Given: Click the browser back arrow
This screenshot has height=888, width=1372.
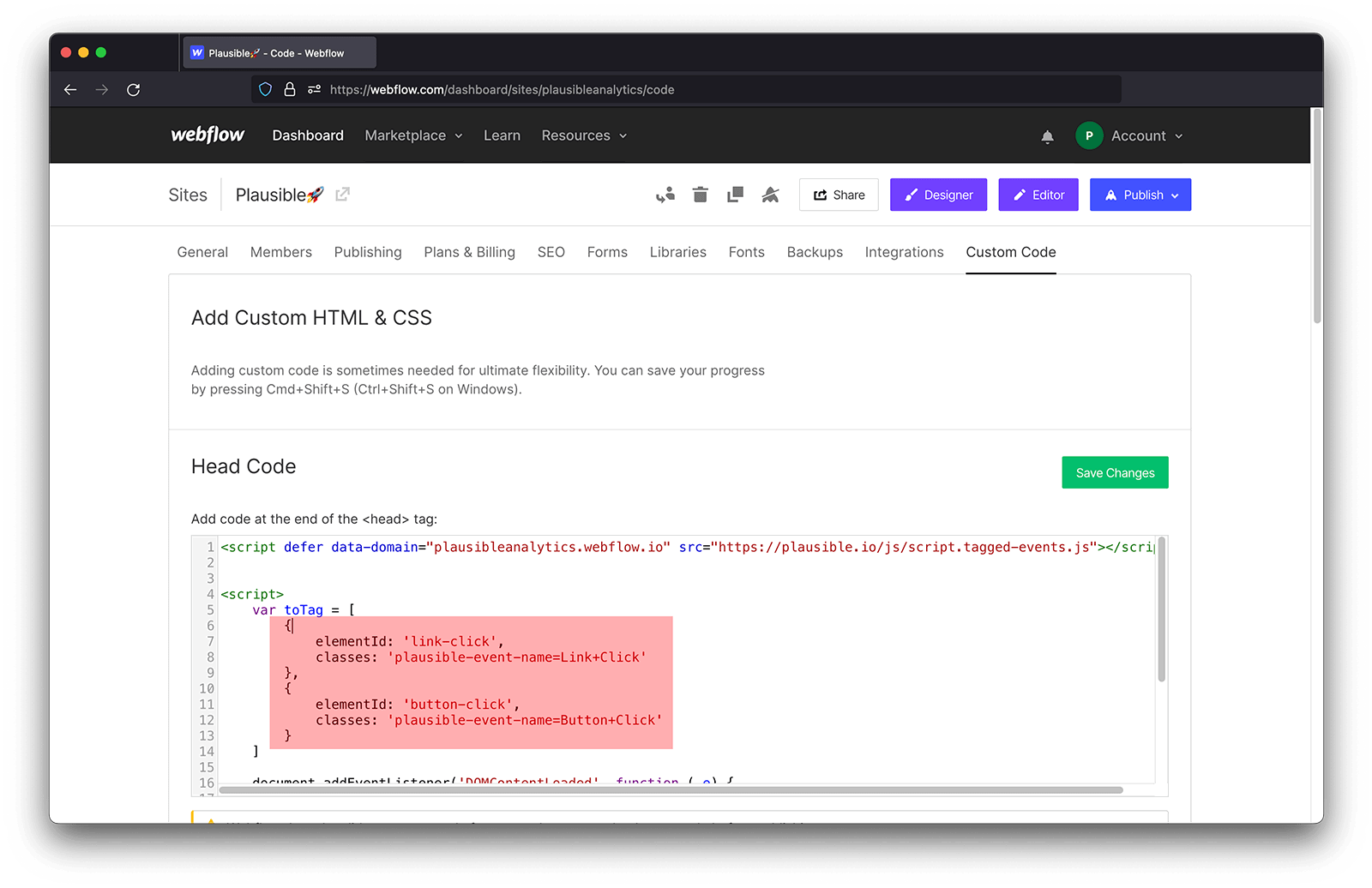Looking at the screenshot, I should (69, 89).
